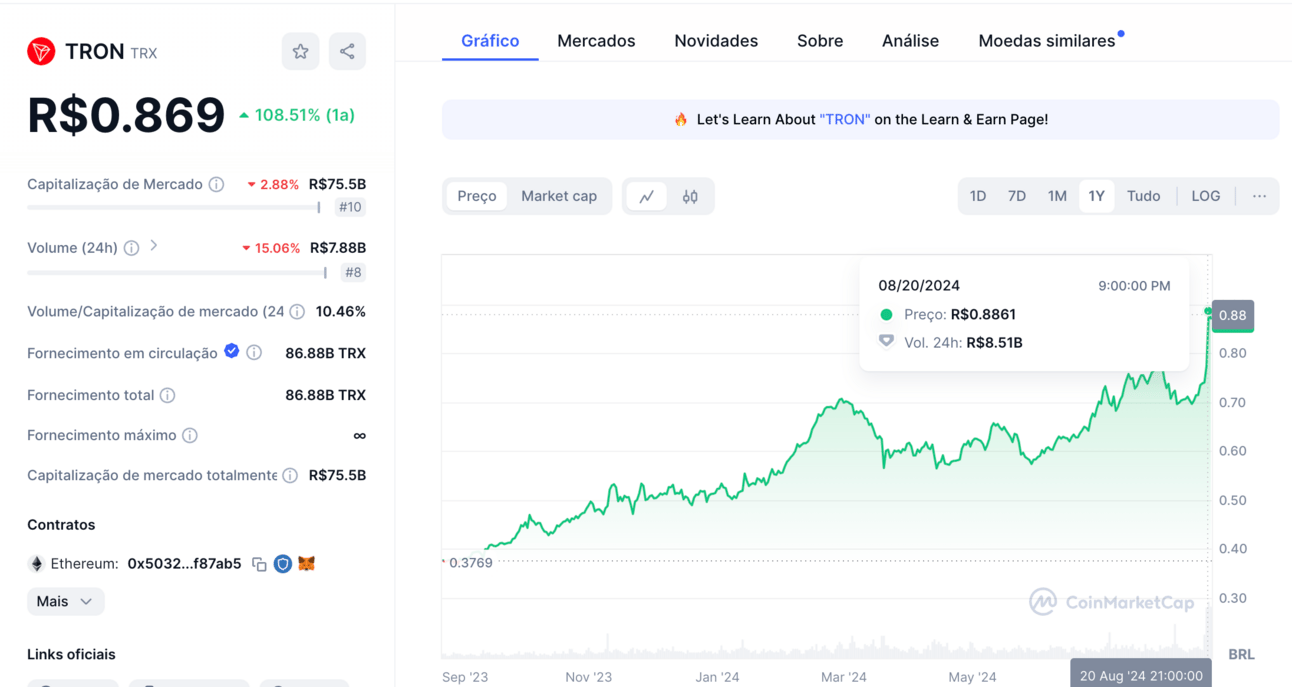Screen dimensions: 1292x687
Task: Toggle LOG scale on the chart
Action: pos(1205,197)
